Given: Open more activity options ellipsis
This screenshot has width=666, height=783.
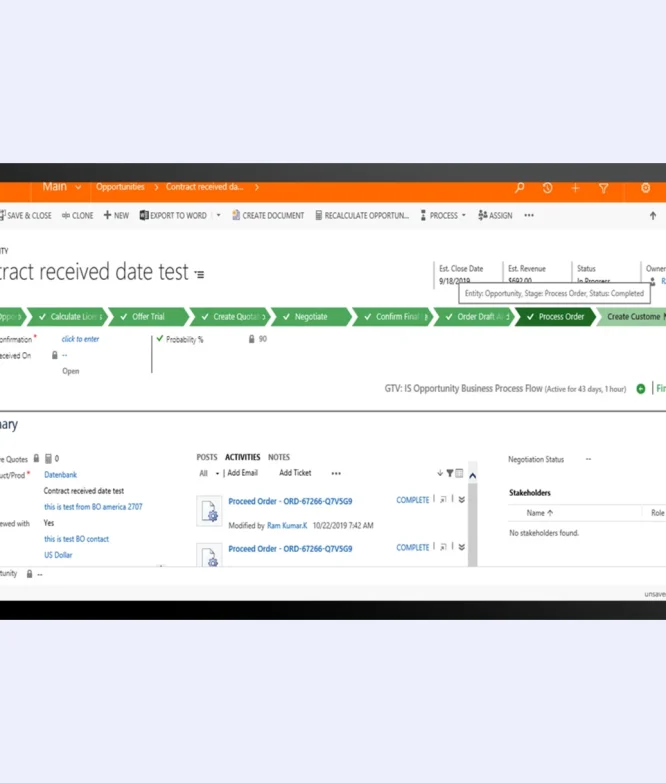Looking at the screenshot, I should pyautogui.click(x=336, y=473).
